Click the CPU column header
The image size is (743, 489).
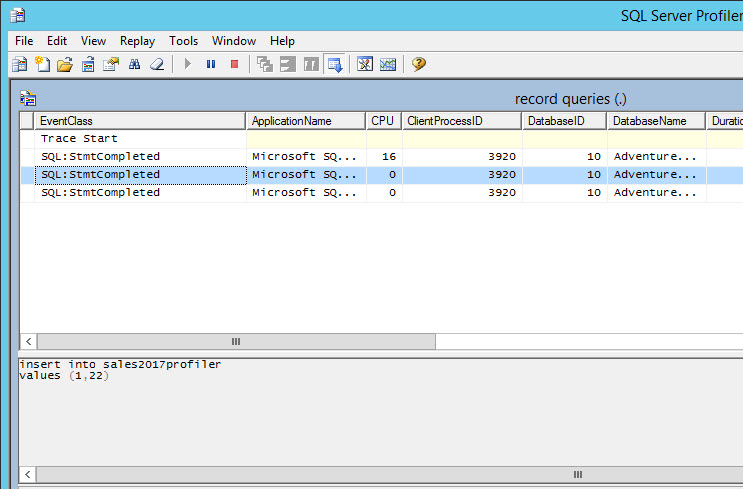[384, 121]
